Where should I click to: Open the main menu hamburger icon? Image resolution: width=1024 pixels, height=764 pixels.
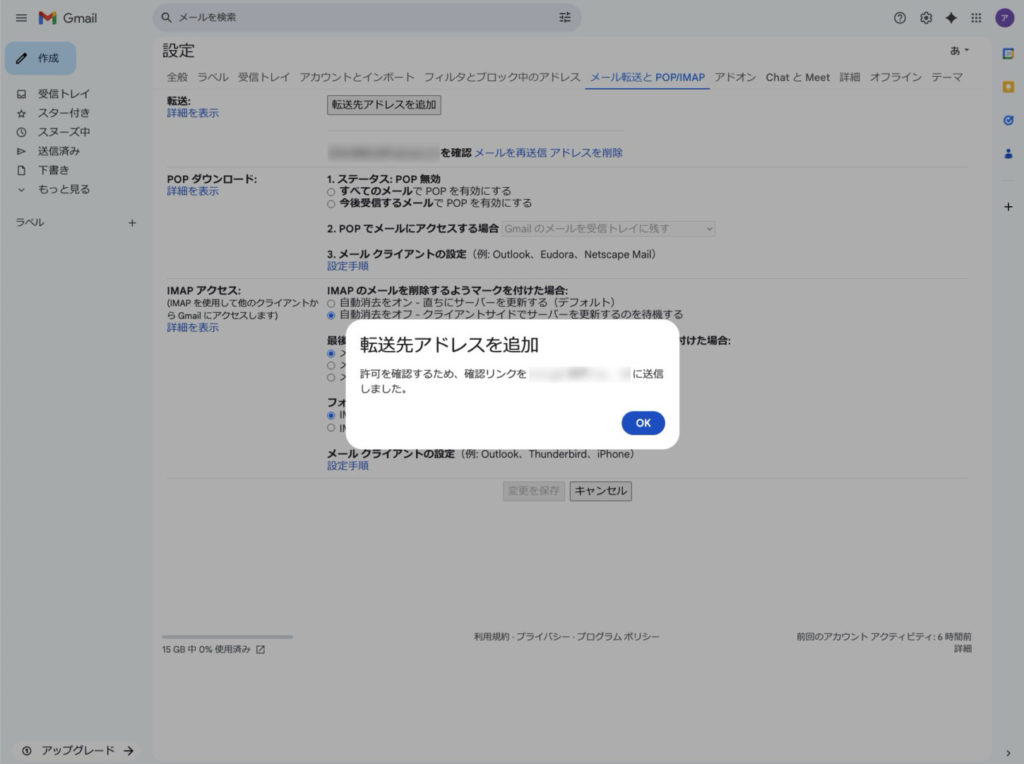click(x=21, y=18)
